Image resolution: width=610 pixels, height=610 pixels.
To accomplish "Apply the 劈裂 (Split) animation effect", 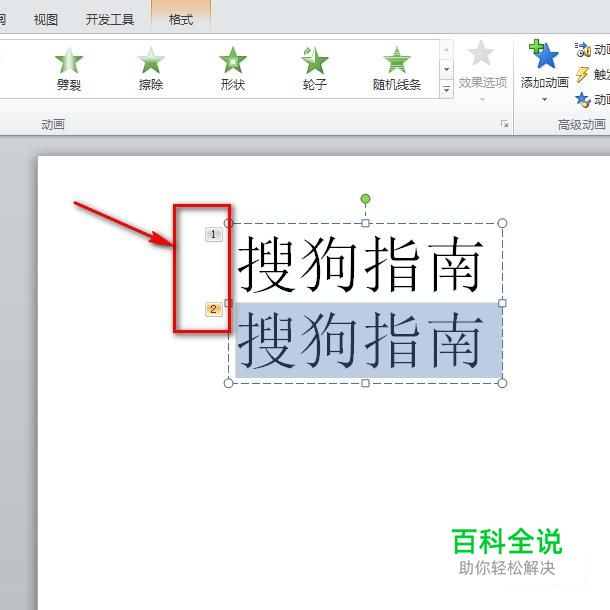I will click(69, 69).
